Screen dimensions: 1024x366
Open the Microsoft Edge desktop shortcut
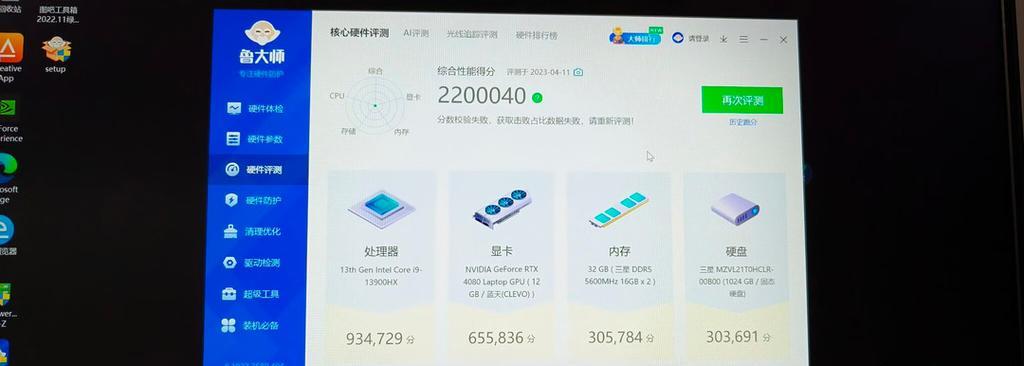click(x=8, y=179)
